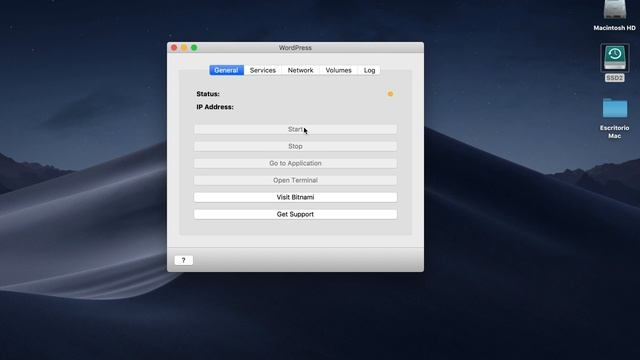Switch to the General tab

tap(227, 70)
